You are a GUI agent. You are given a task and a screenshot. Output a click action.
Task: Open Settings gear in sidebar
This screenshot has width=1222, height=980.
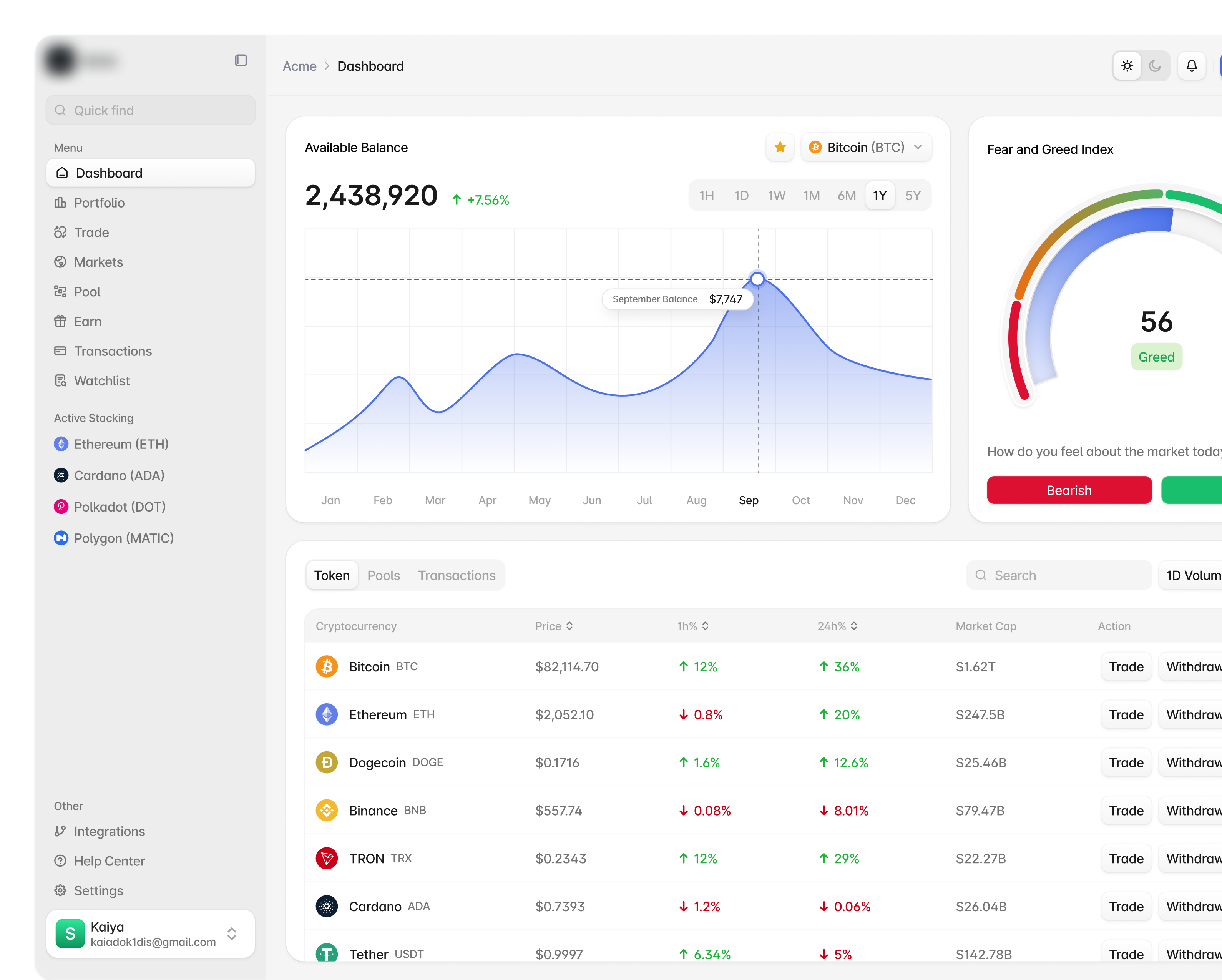point(98,890)
